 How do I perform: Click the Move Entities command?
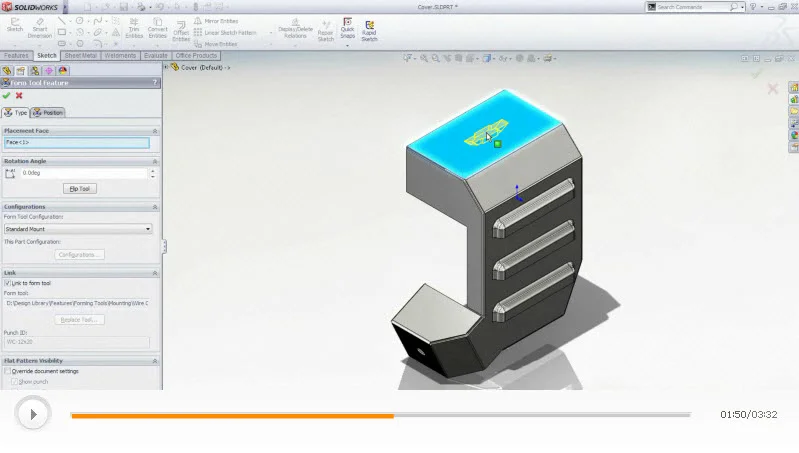pyautogui.click(x=216, y=44)
